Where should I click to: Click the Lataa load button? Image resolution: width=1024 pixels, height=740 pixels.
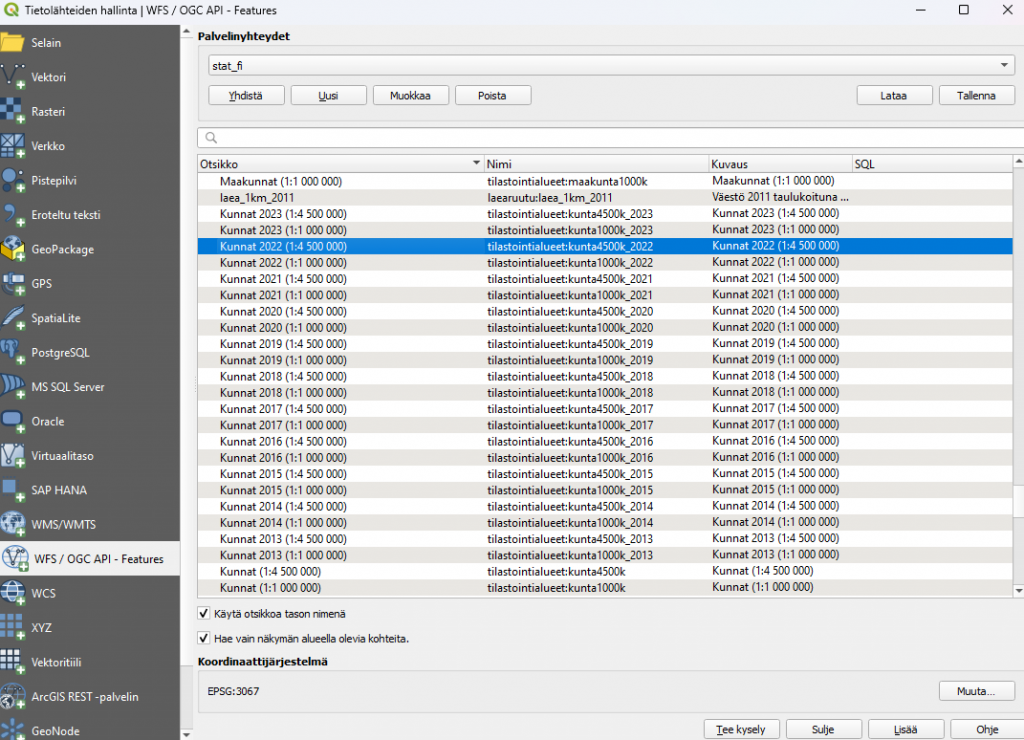tap(894, 95)
